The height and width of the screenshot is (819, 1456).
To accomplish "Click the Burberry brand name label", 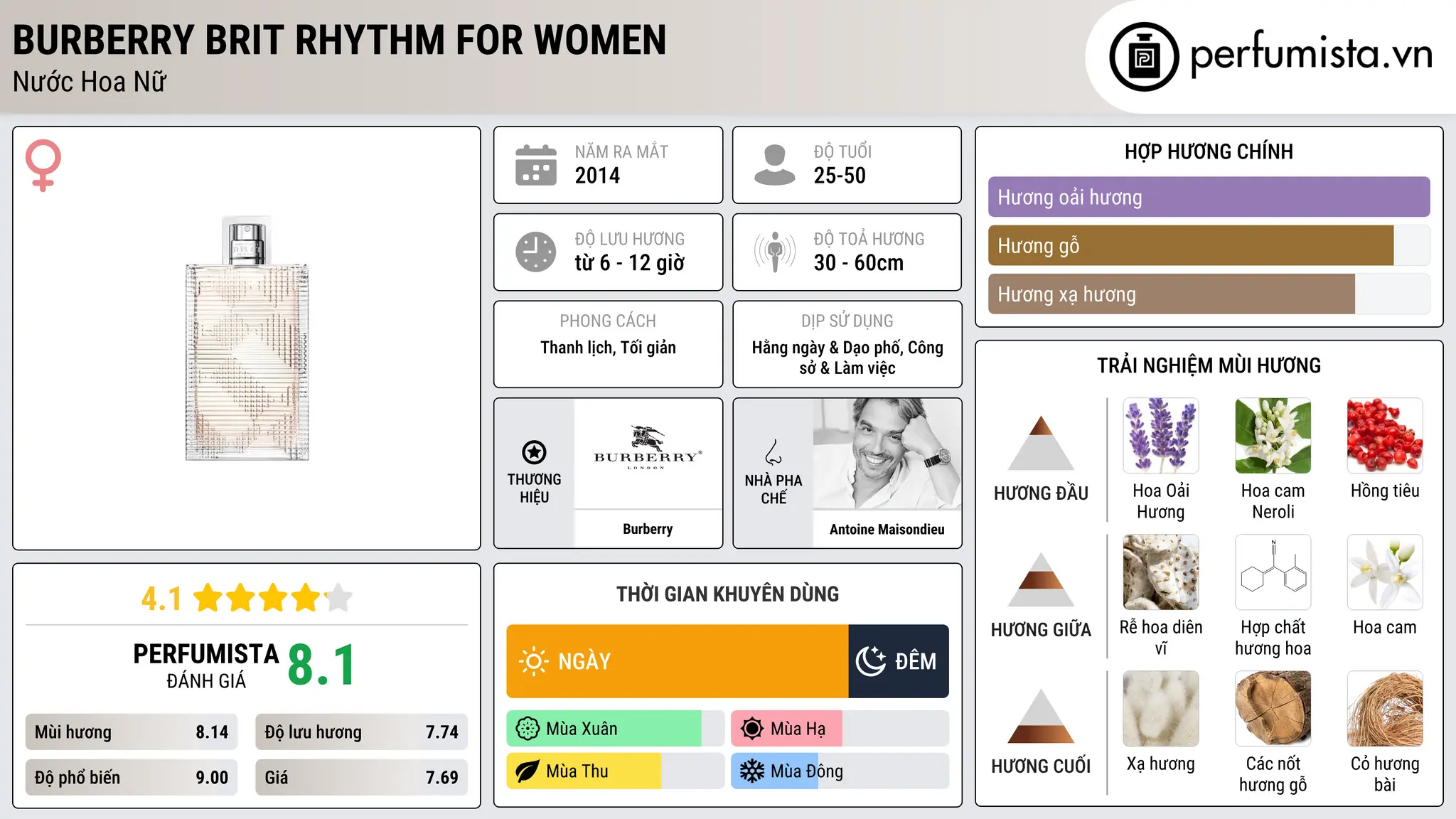I will click(648, 529).
